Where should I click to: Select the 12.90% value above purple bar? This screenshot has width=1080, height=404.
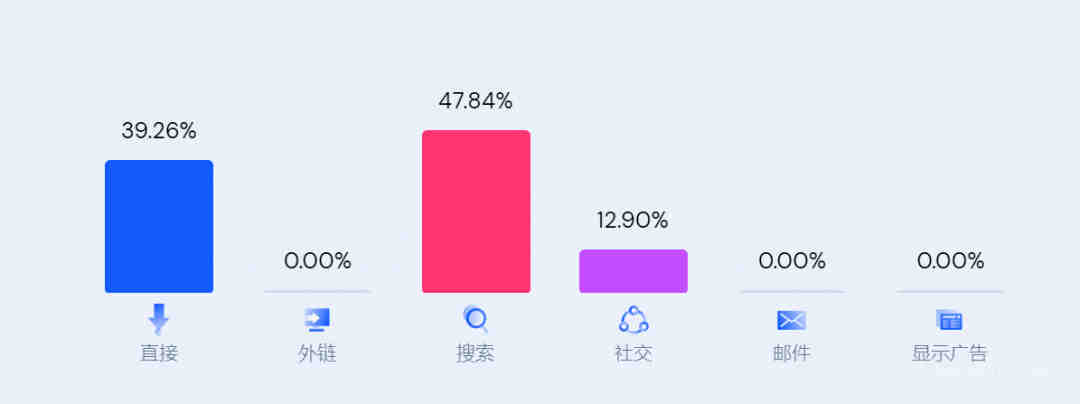[632, 220]
